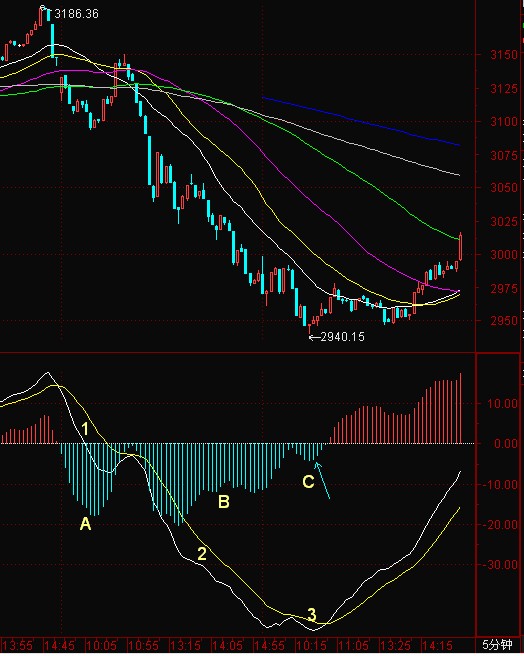Screen dimensions: 524x656
Task: Click the 3150 price axis label
Action: 503,54
